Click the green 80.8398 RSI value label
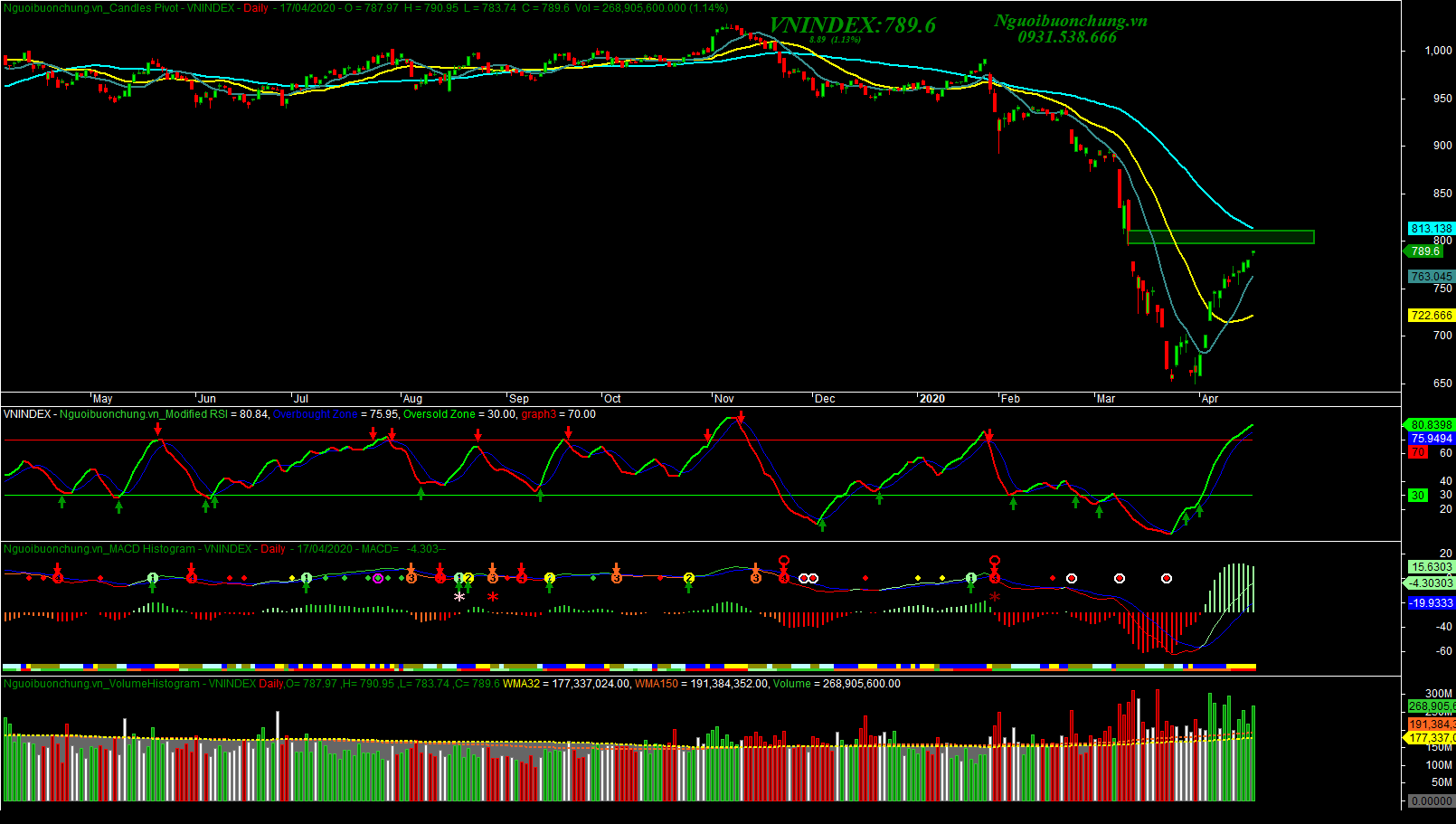Screen dimensions: 1456x824 point(1431,425)
